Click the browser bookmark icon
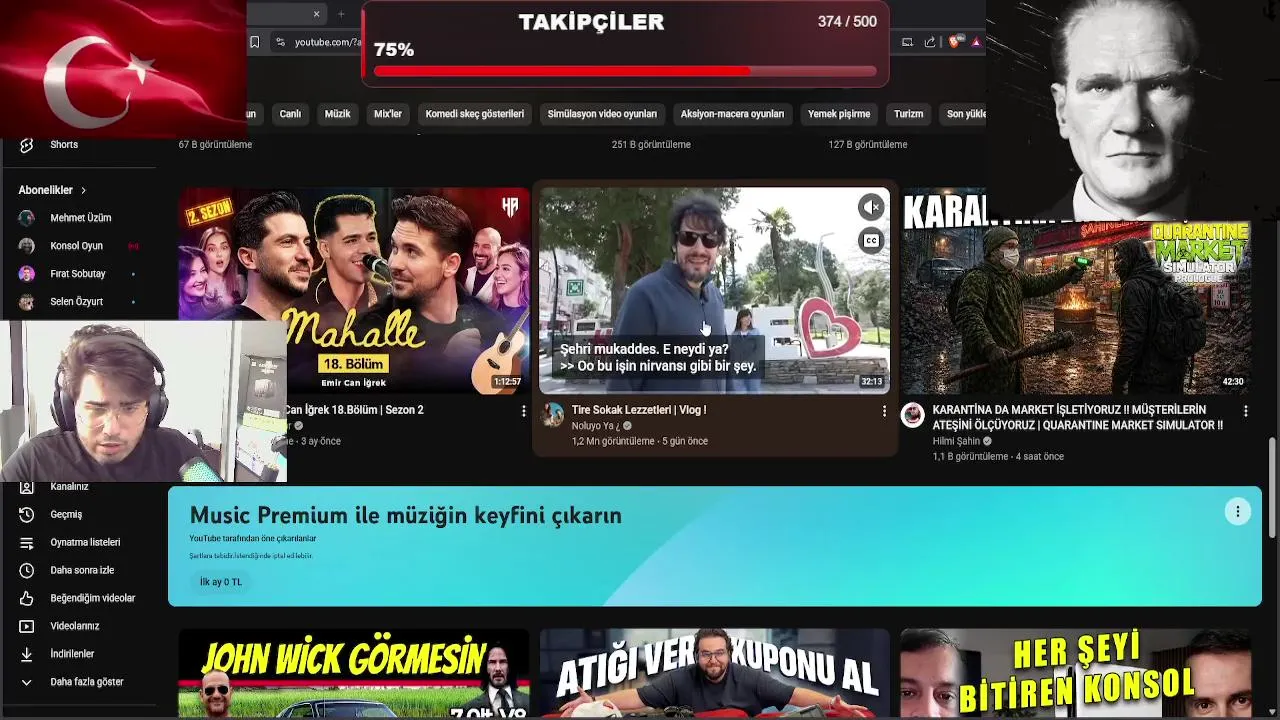Screen dimensions: 1280x720 (255, 42)
